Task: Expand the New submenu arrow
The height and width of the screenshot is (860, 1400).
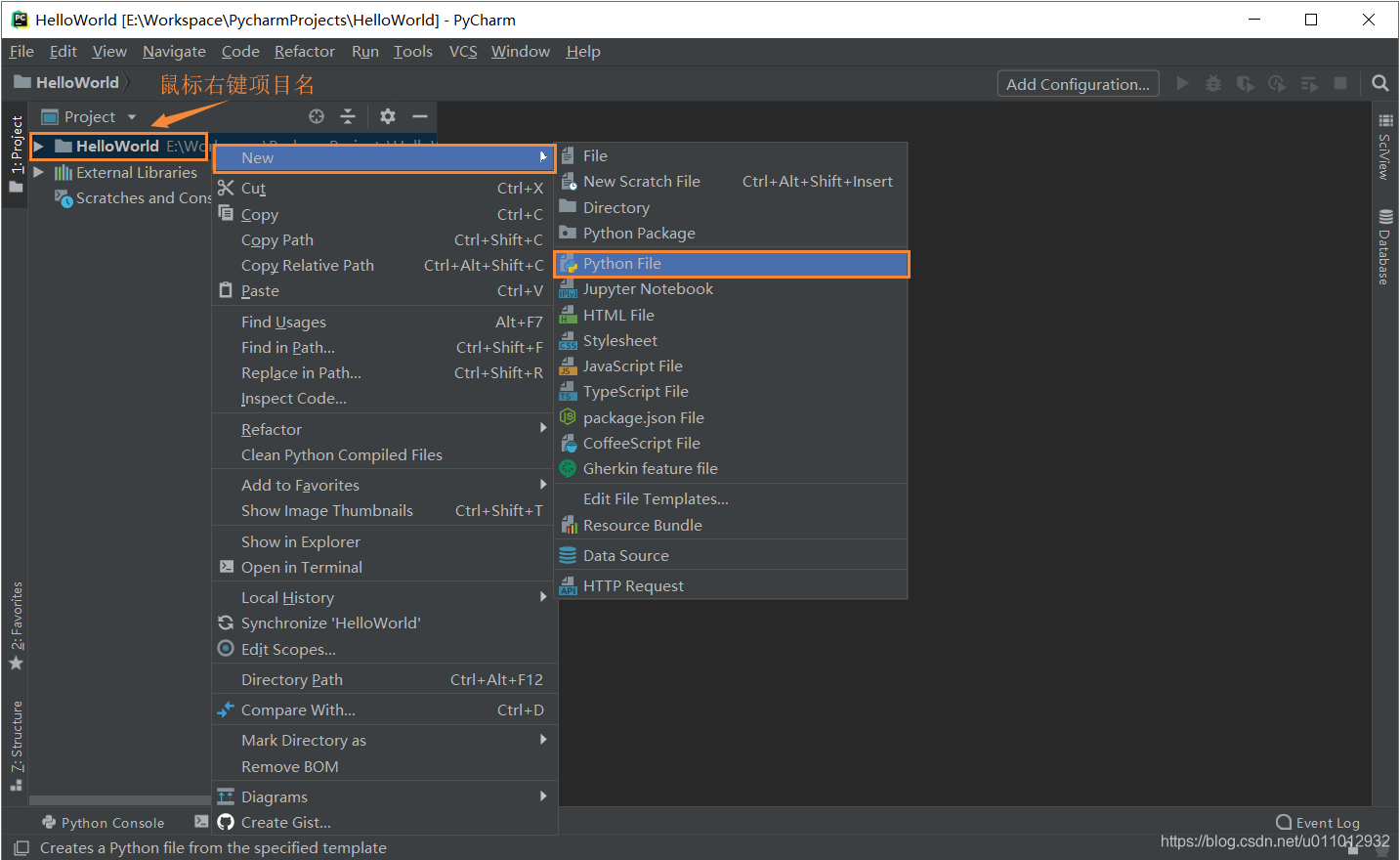Action: pyautogui.click(x=543, y=156)
